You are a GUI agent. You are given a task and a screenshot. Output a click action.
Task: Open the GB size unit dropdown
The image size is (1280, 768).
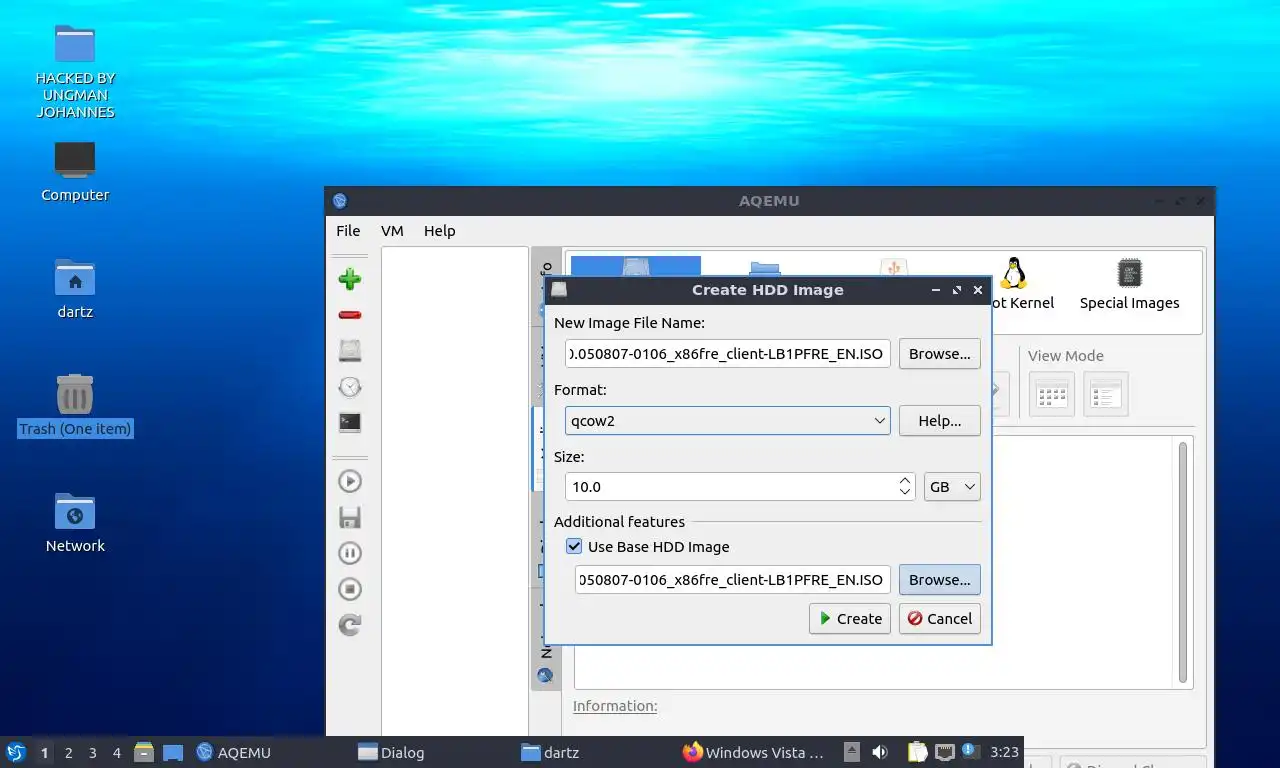952,487
